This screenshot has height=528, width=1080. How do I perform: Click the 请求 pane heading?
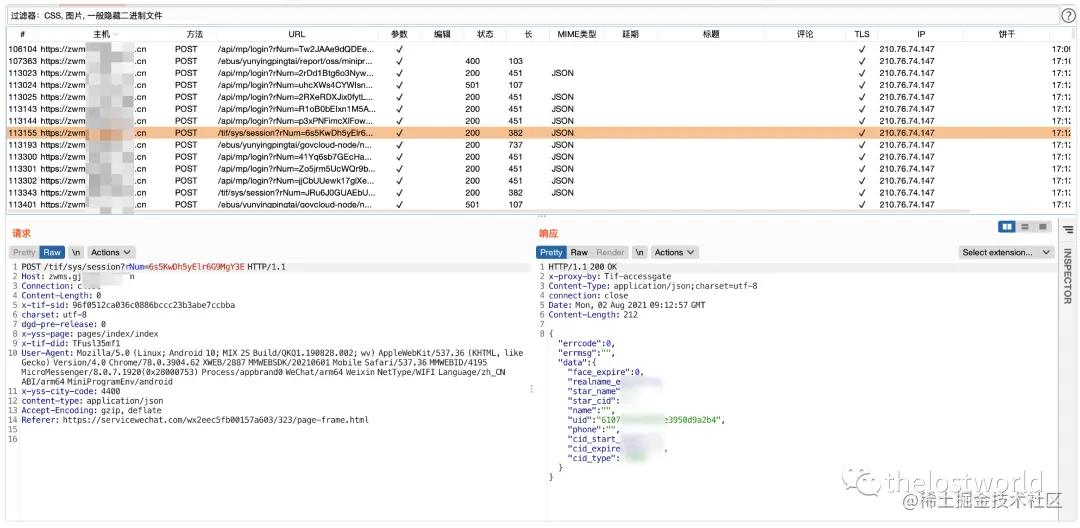(x=21, y=234)
